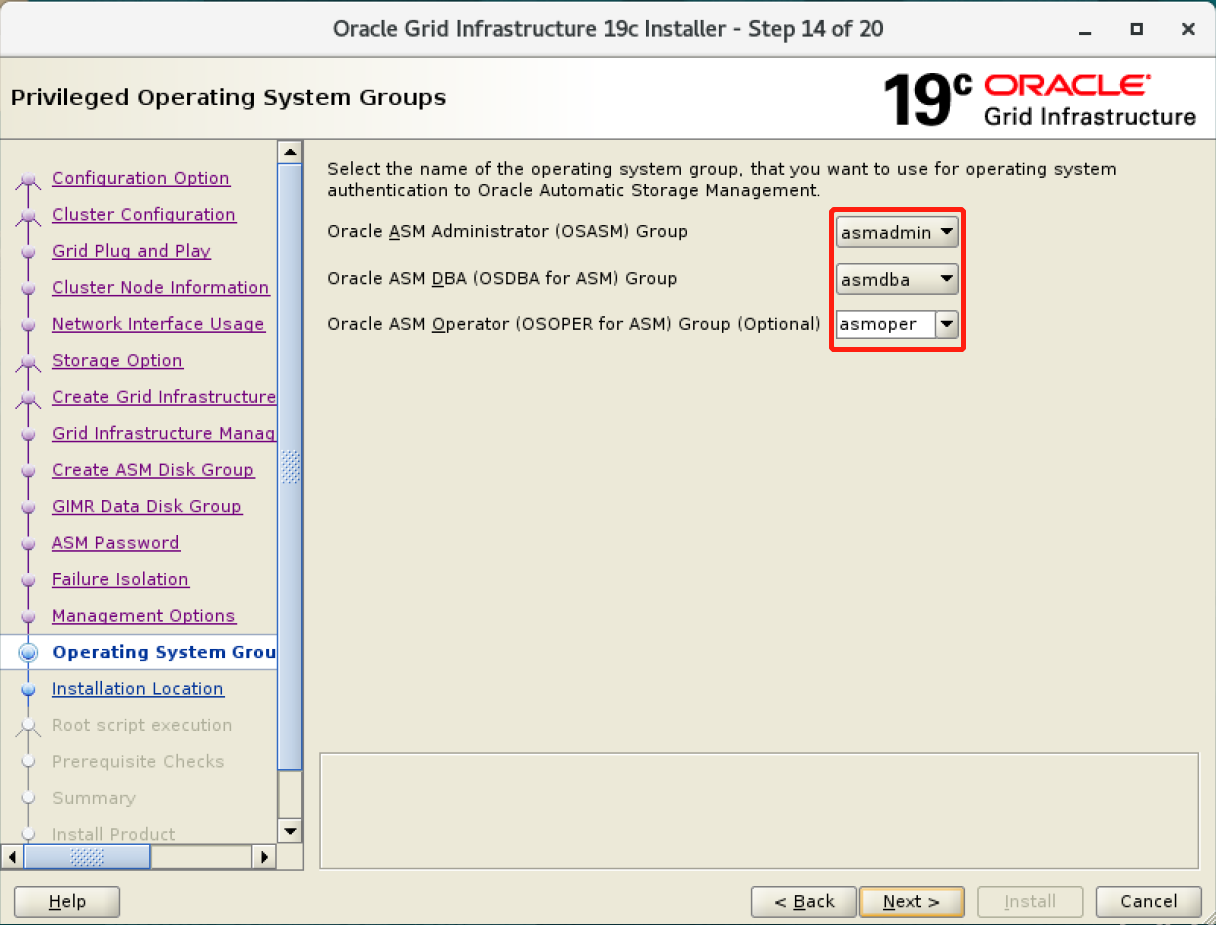
Task: Return to ASM Password step
Action: 116,543
